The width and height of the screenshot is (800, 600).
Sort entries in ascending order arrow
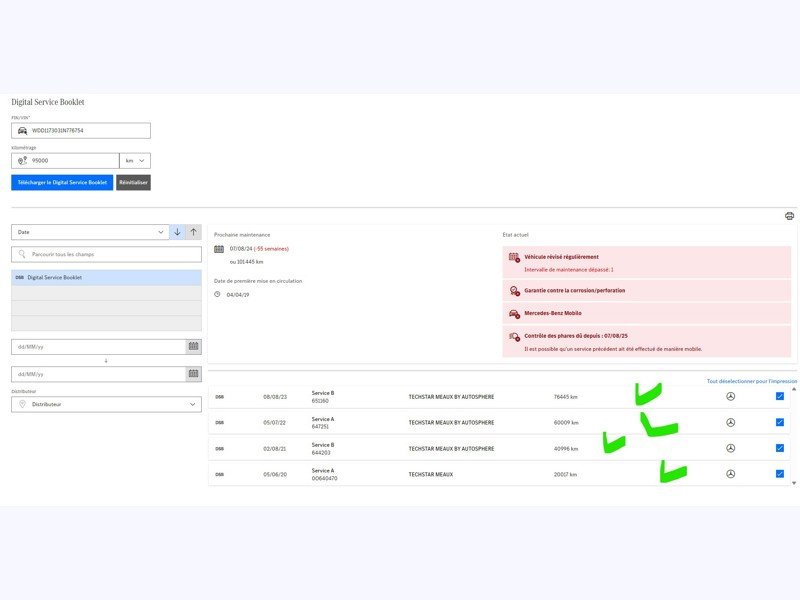193,232
